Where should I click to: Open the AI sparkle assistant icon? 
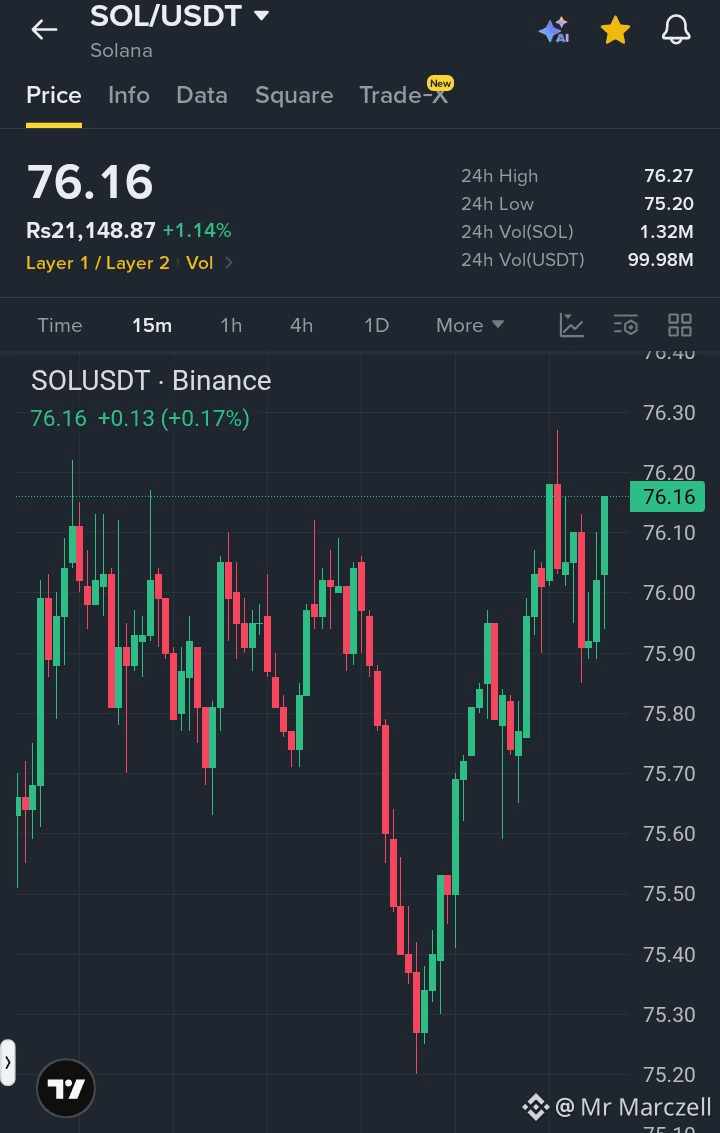coord(554,30)
